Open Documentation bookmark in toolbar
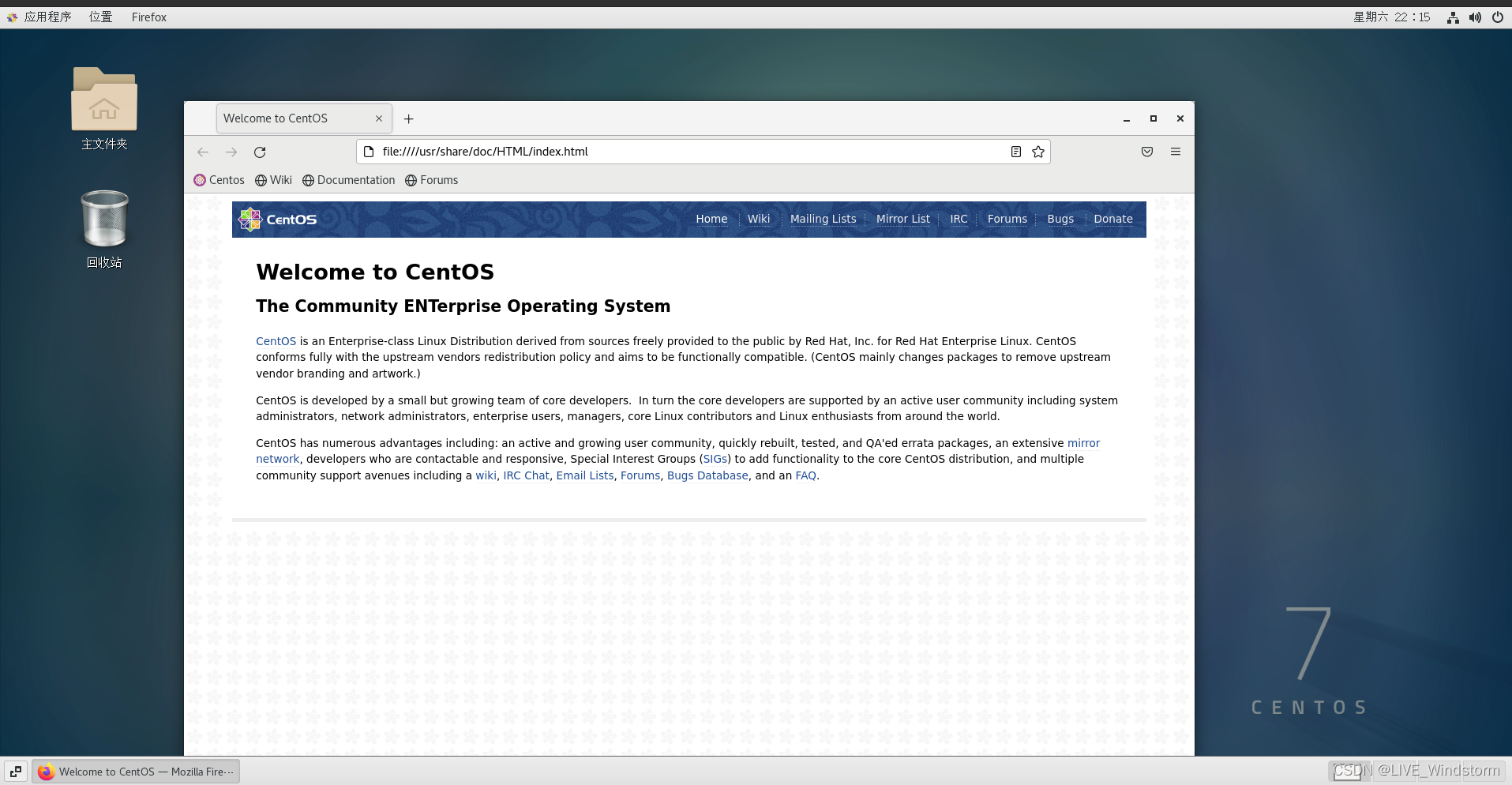Screen dimensions: 1512x785 coord(348,180)
